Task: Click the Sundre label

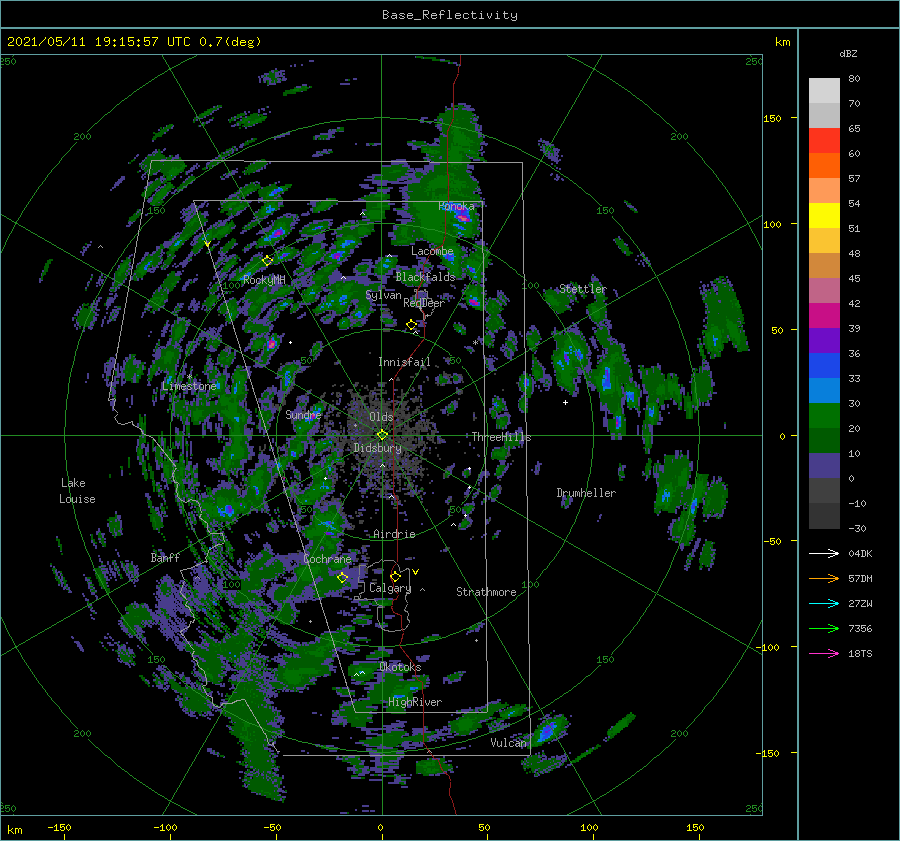Action: 303,414
